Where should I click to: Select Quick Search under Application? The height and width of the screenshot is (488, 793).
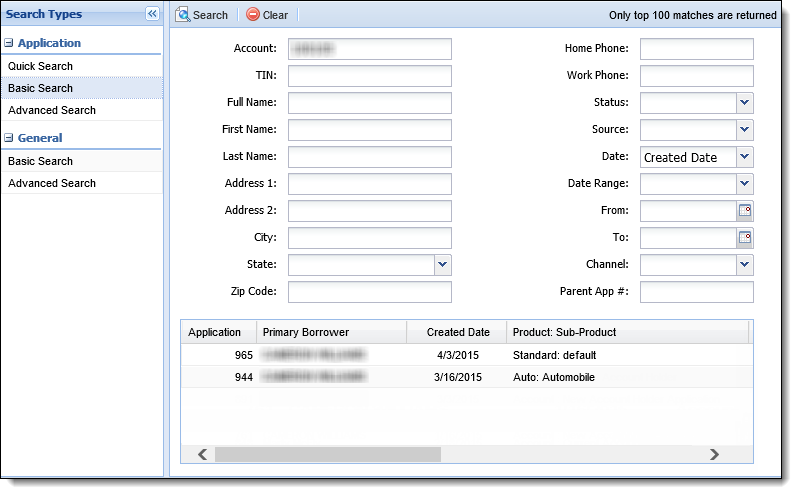[x=82, y=66]
